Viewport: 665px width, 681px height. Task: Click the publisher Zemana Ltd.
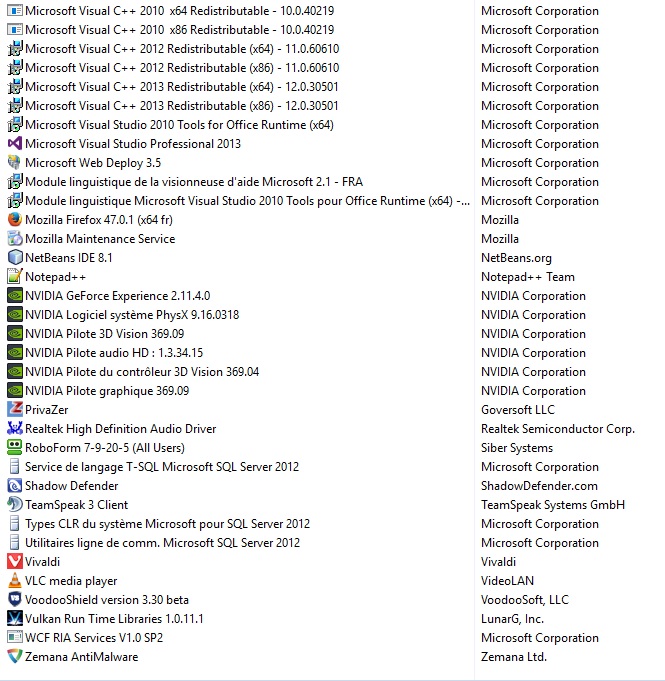point(514,657)
